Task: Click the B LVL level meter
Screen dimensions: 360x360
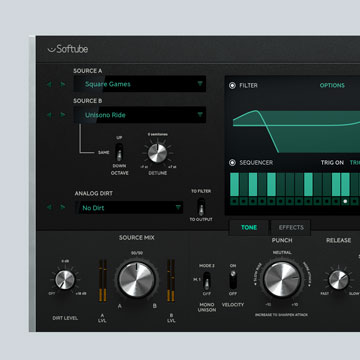Action: [171, 281]
